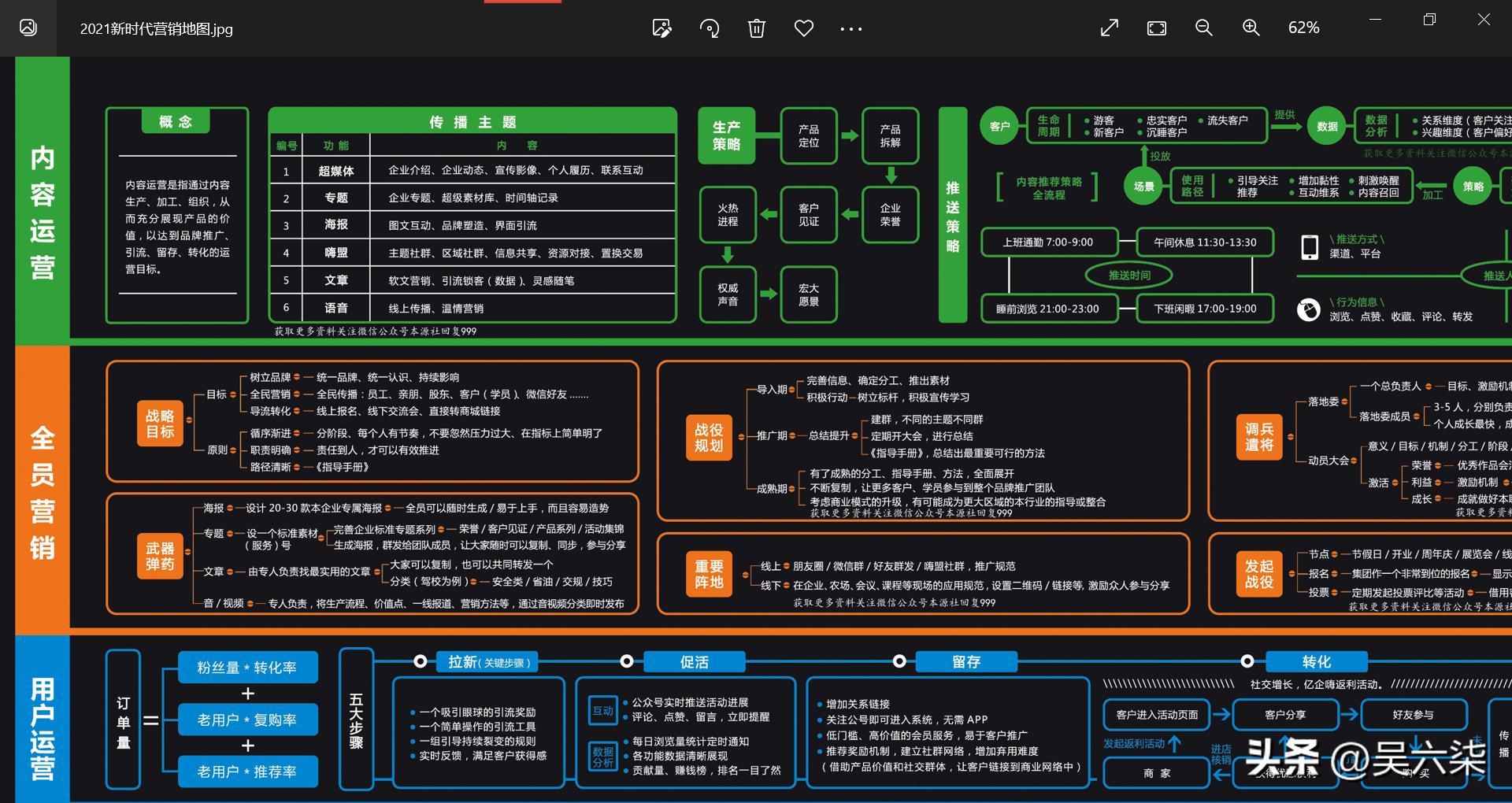
Task: Click the 内容运营 green sidebar title
Action: click(43, 213)
